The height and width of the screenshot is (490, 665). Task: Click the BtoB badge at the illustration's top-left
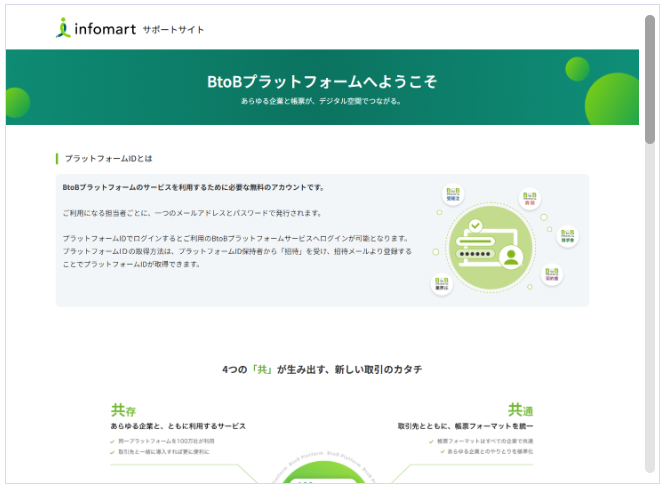click(x=453, y=193)
